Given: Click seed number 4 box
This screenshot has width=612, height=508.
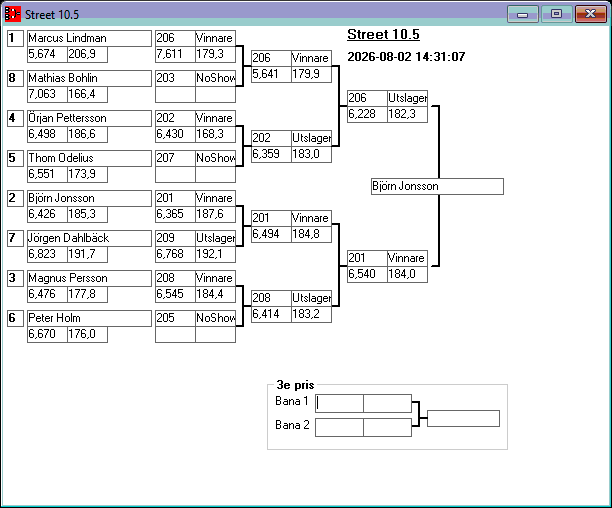Looking at the screenshot, I should (15, 118).
